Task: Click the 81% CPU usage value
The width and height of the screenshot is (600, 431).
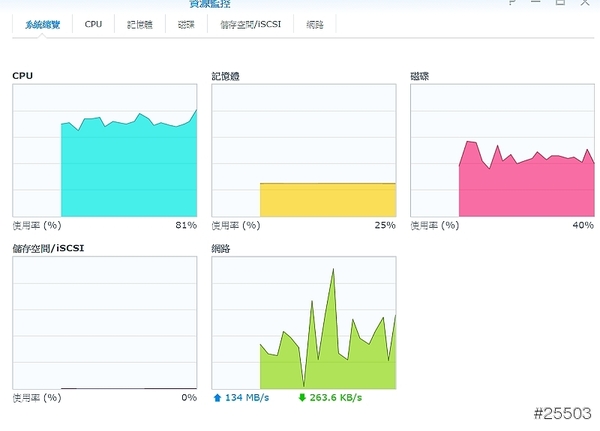Action: [186, 226]
